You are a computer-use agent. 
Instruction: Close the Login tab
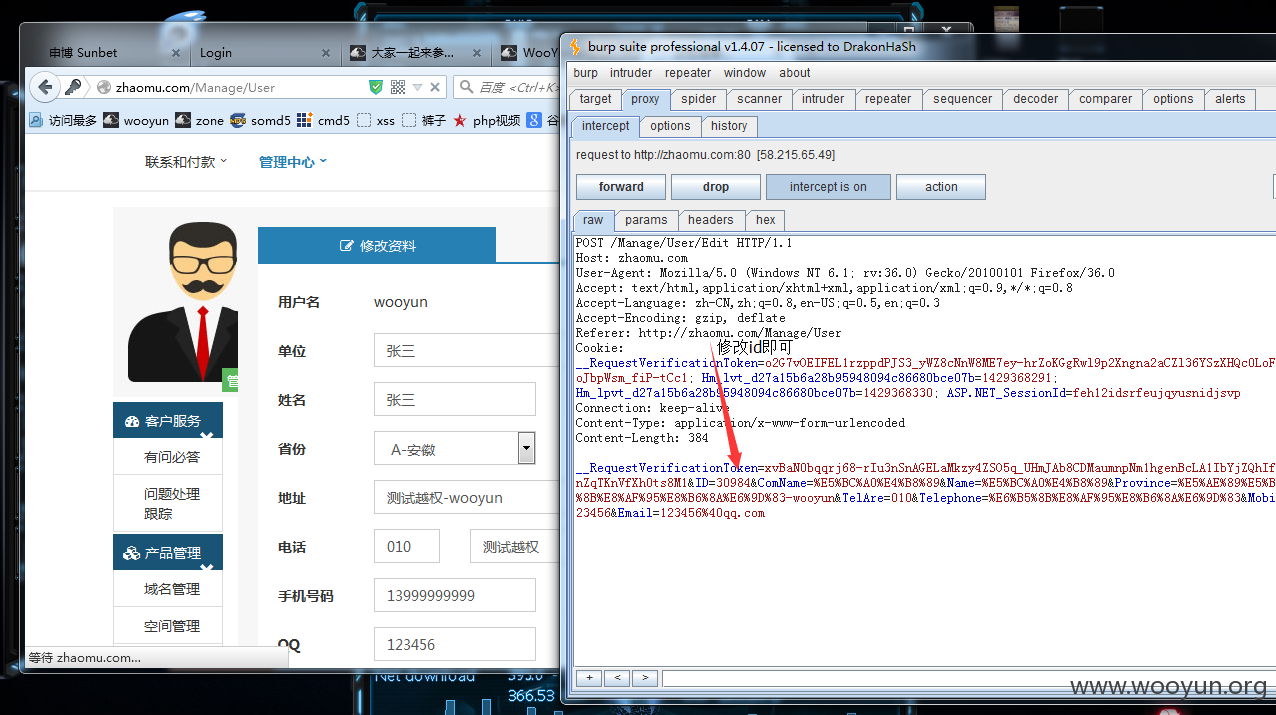327,53
